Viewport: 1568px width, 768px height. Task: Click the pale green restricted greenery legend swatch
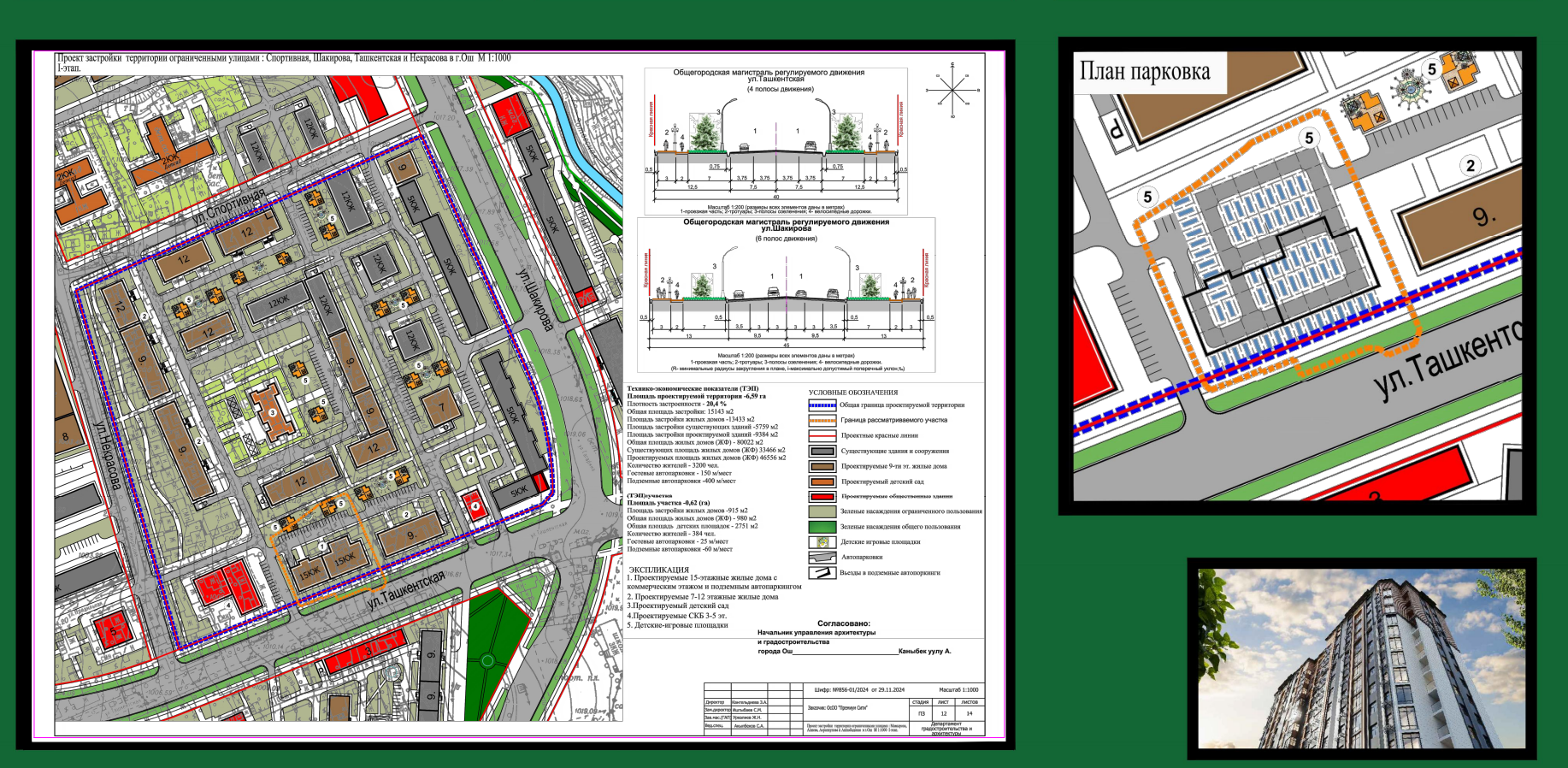click(822, 511)
